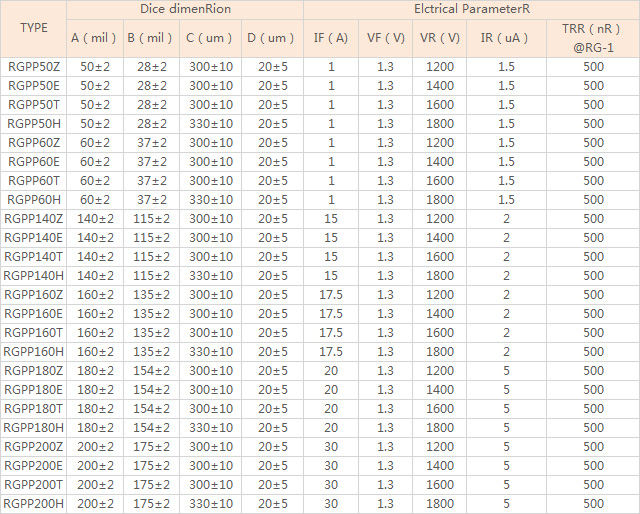Image resolution: width=640 pixels, height=514 pixels.
Task: Click the 135±2 value in RGPP160E row
Action: pos(151,314)
